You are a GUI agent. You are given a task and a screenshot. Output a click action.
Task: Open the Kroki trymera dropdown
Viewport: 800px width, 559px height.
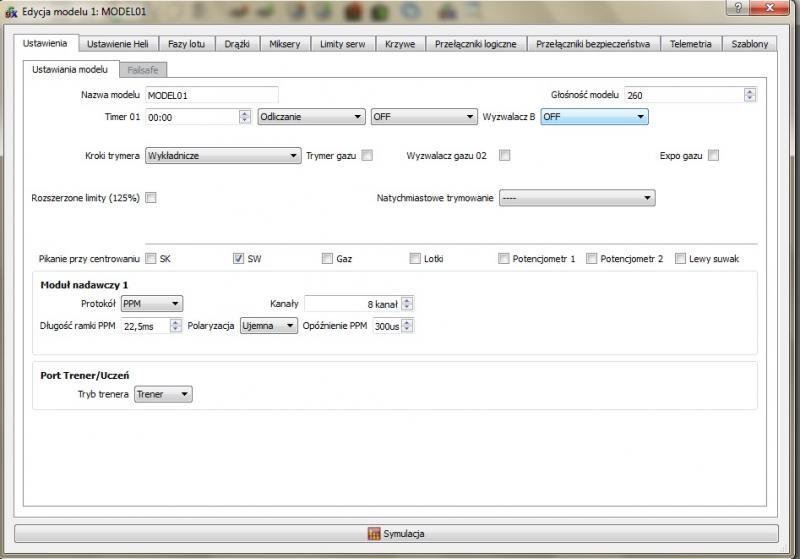pos(222,155)
